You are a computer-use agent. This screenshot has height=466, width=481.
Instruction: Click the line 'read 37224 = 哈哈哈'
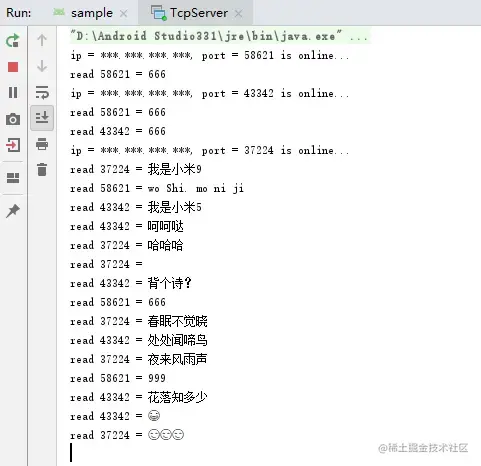coord(127,245)
